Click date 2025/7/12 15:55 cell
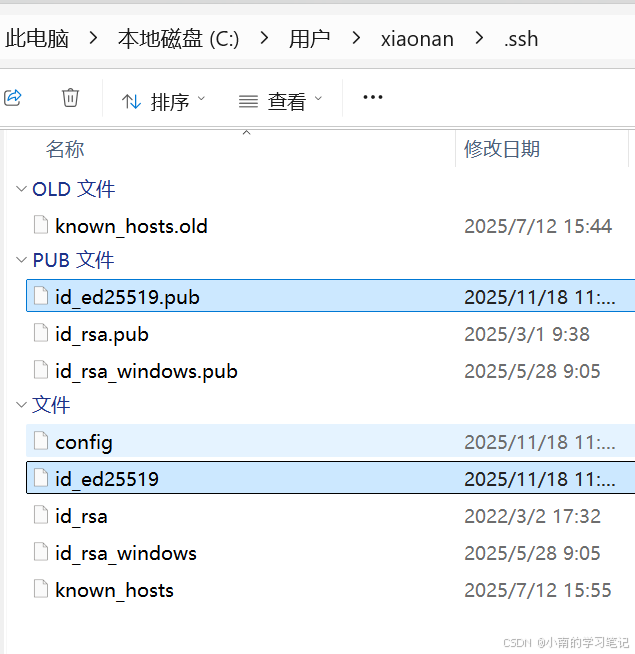This screenshot has width=635, height=654. pos(538,590)
